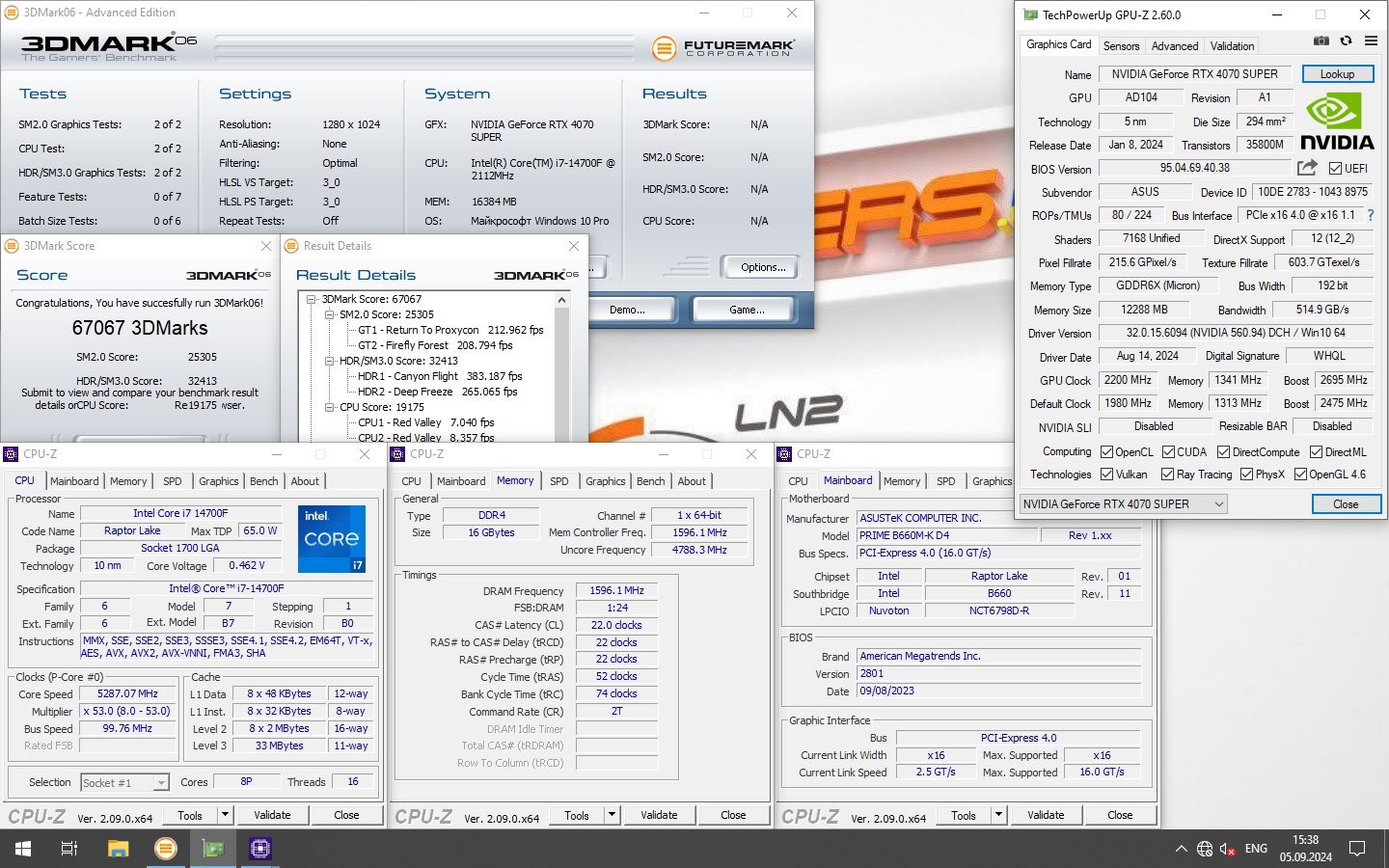The image size is (1389, 868).
Task: Toggle the CUDA checkbox
Action: click(x=1168, y=452)
